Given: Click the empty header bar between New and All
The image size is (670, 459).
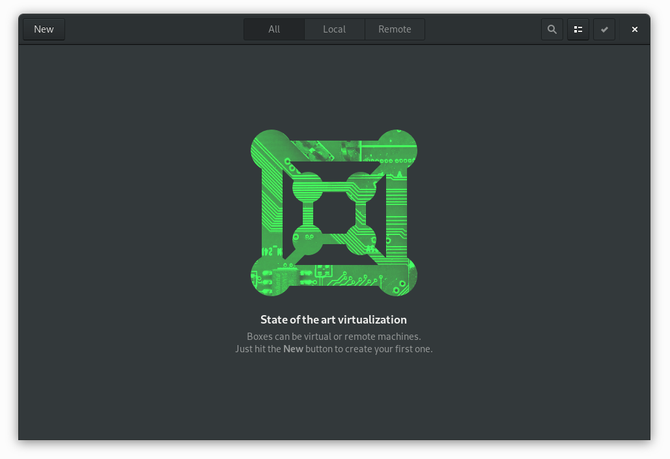Looking at the screenshot, I should click(x=154, y=29).
